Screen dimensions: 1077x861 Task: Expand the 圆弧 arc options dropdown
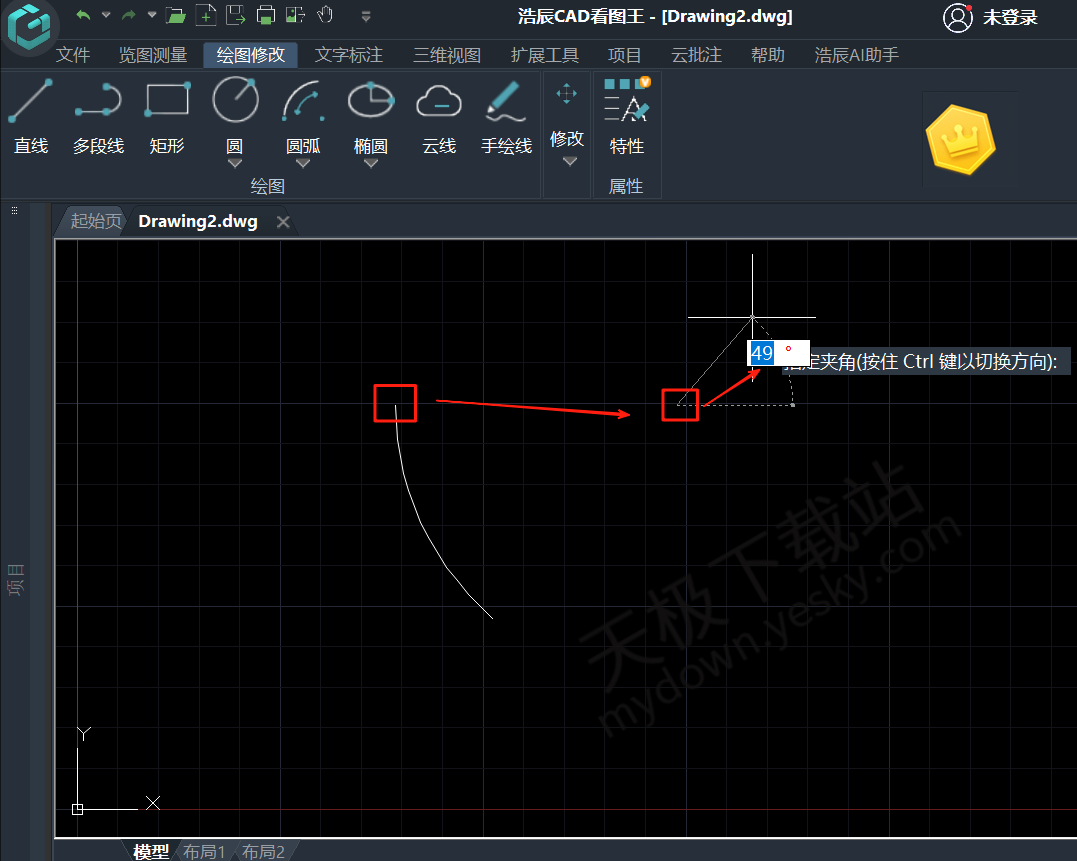coord(303,163)
